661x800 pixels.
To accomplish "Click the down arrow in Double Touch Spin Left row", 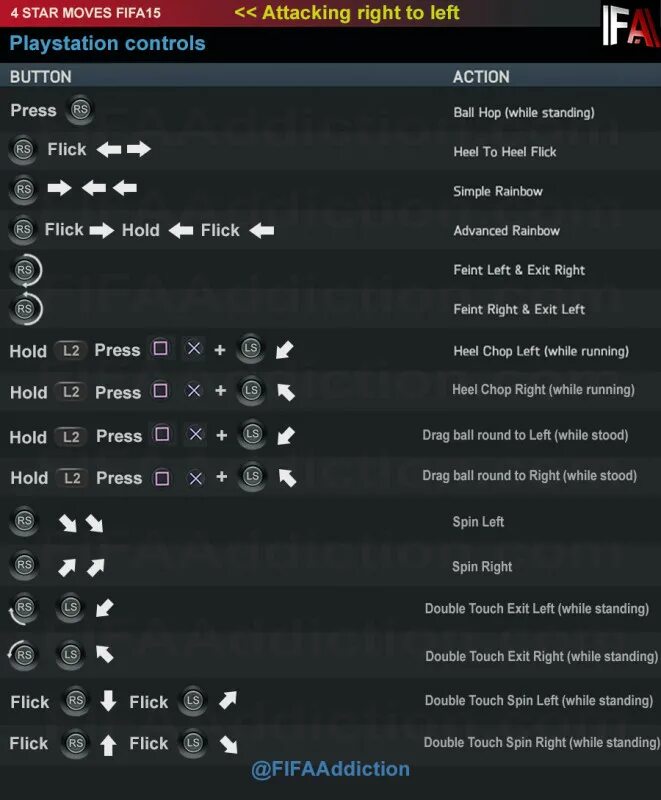I will pyautogui.click(x=108, y=701).
